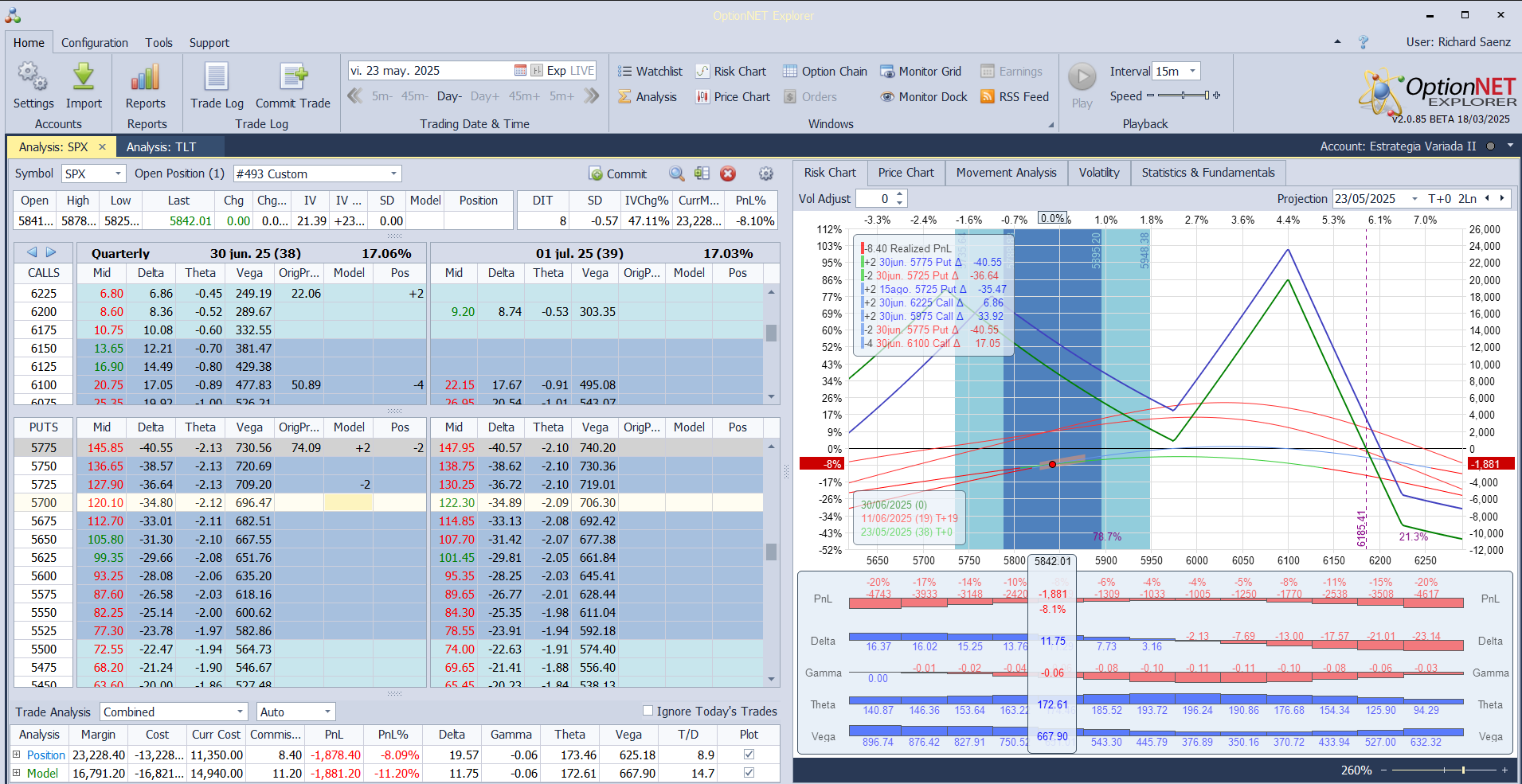
Task: Click the trading date input field
Action: (x=430, y=71)
